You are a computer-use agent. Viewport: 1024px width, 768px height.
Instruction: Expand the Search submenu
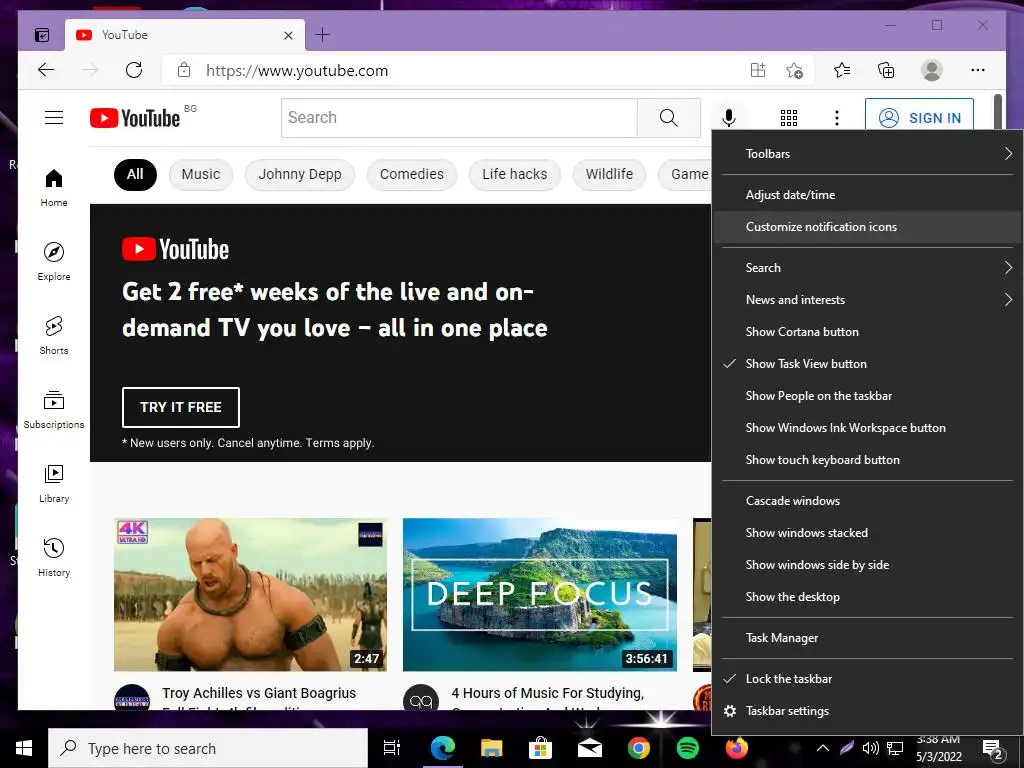(x=866, y=268)
